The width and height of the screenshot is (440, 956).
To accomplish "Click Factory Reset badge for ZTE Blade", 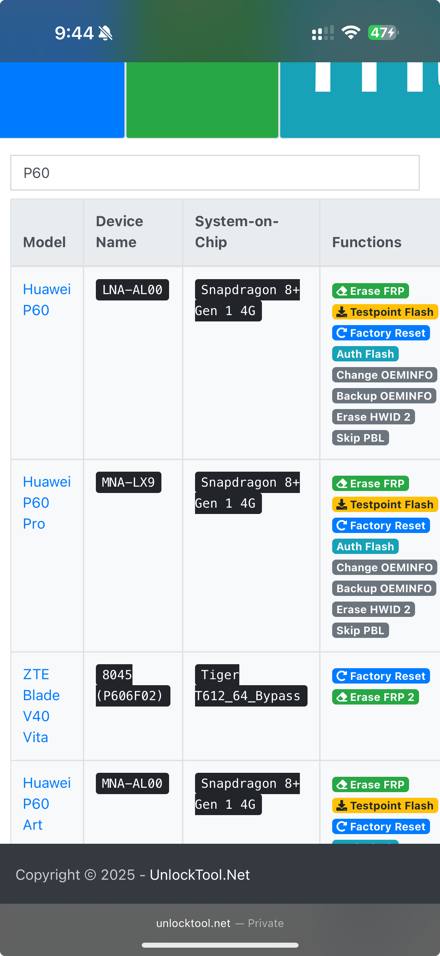I will 381,676.
